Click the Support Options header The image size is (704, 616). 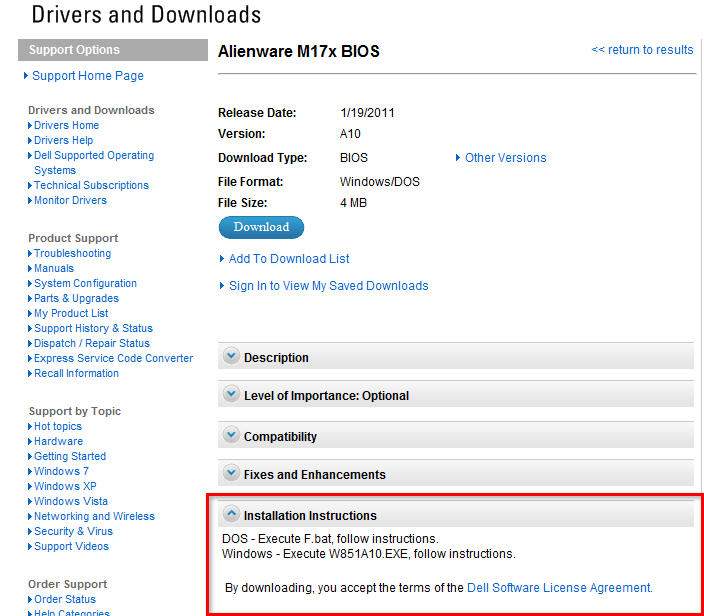pyautogui.click(x=113, y=50)
